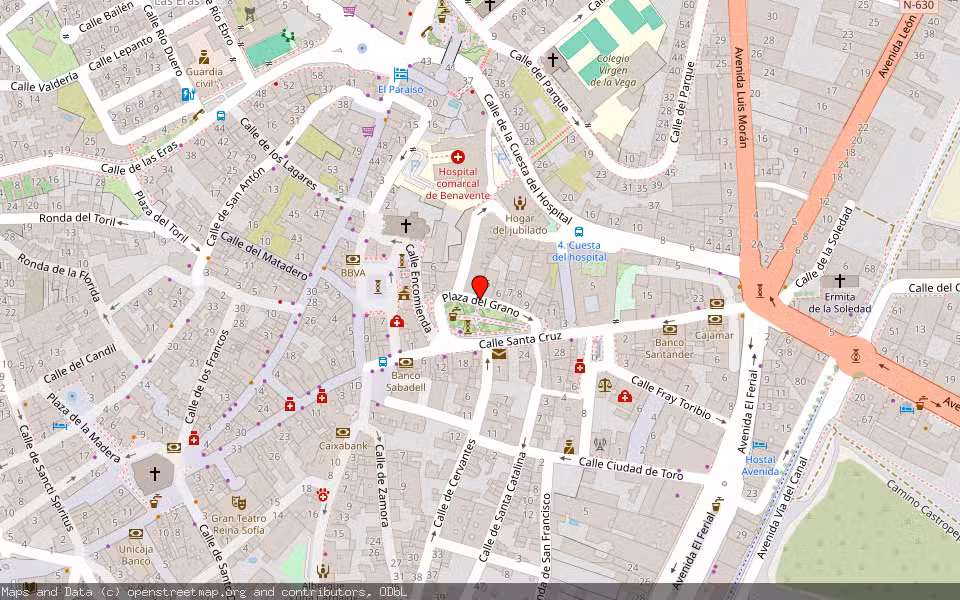Select the bus stop icon beside Banco Sabadell

pos(383,361)
